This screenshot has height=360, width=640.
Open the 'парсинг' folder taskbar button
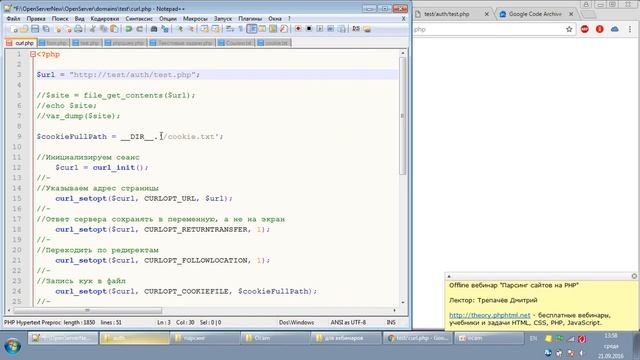coord(205,338)
